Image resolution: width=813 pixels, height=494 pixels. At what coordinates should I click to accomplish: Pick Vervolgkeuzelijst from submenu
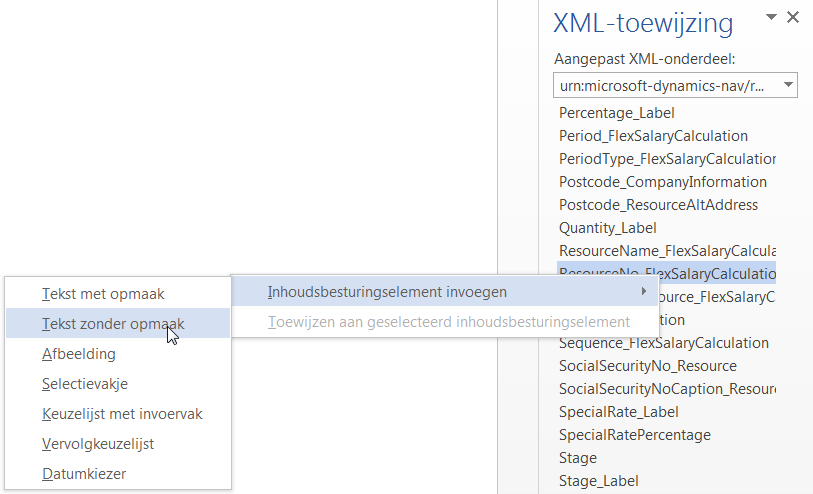[x=98, y=444]
